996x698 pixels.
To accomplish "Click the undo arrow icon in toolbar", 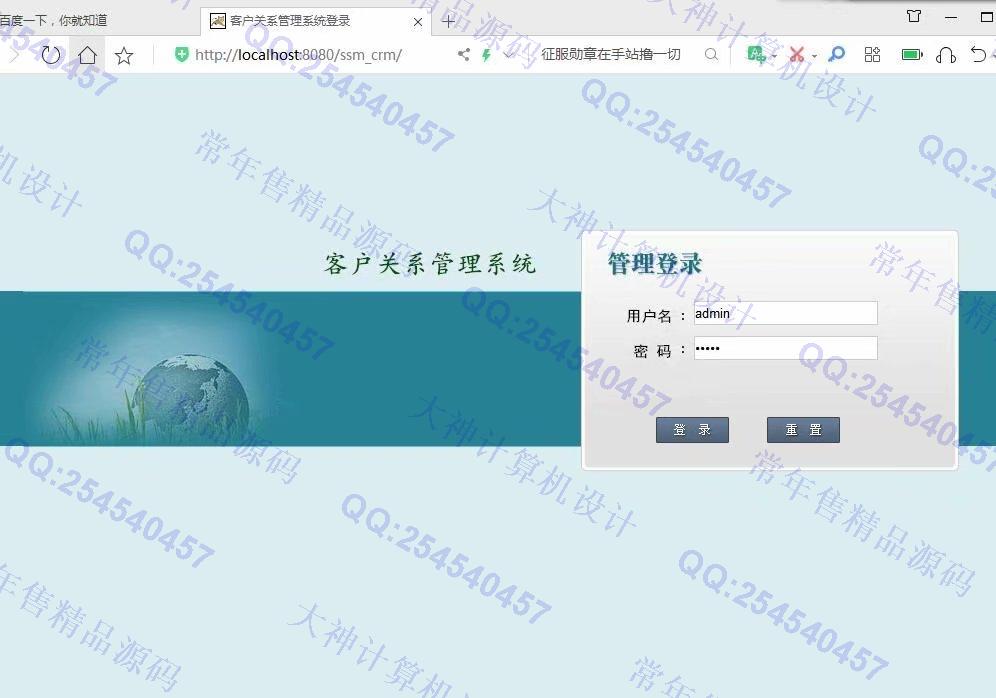I will 979,55.
